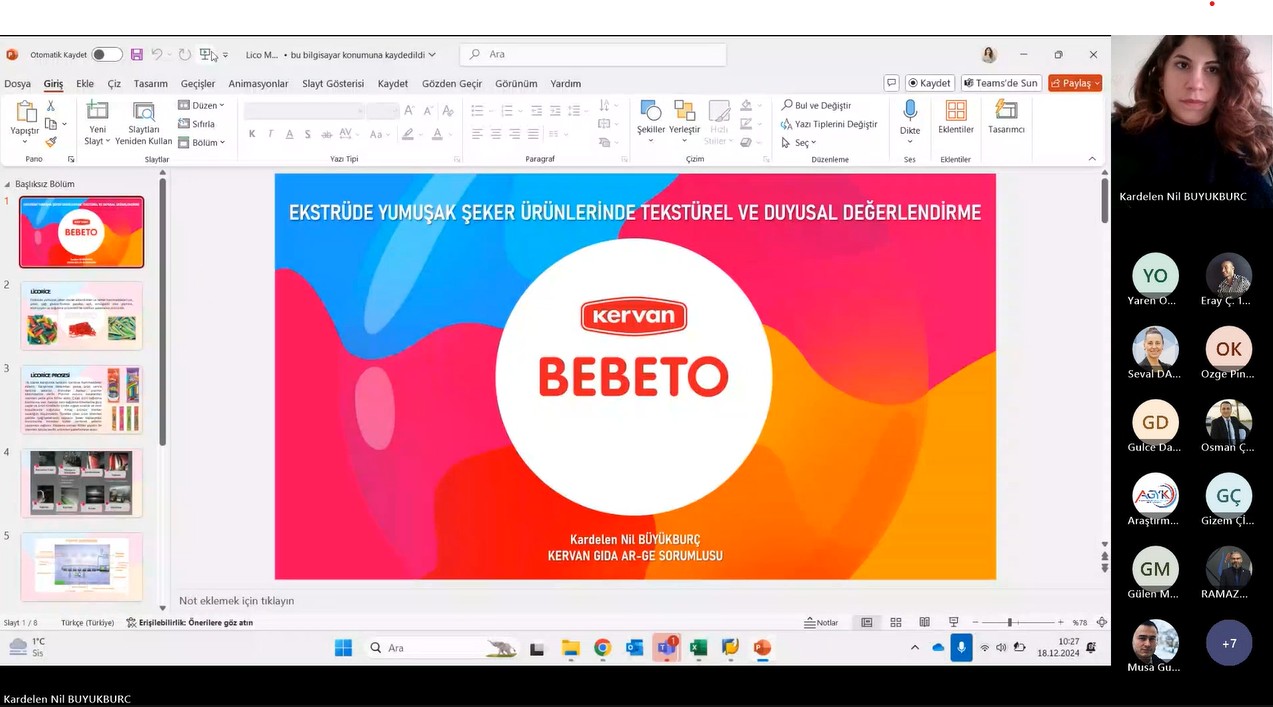The height and width of the screenshot is (707, 1273).
Task: Toggle the Notlar notes pane
Action: 821,622
